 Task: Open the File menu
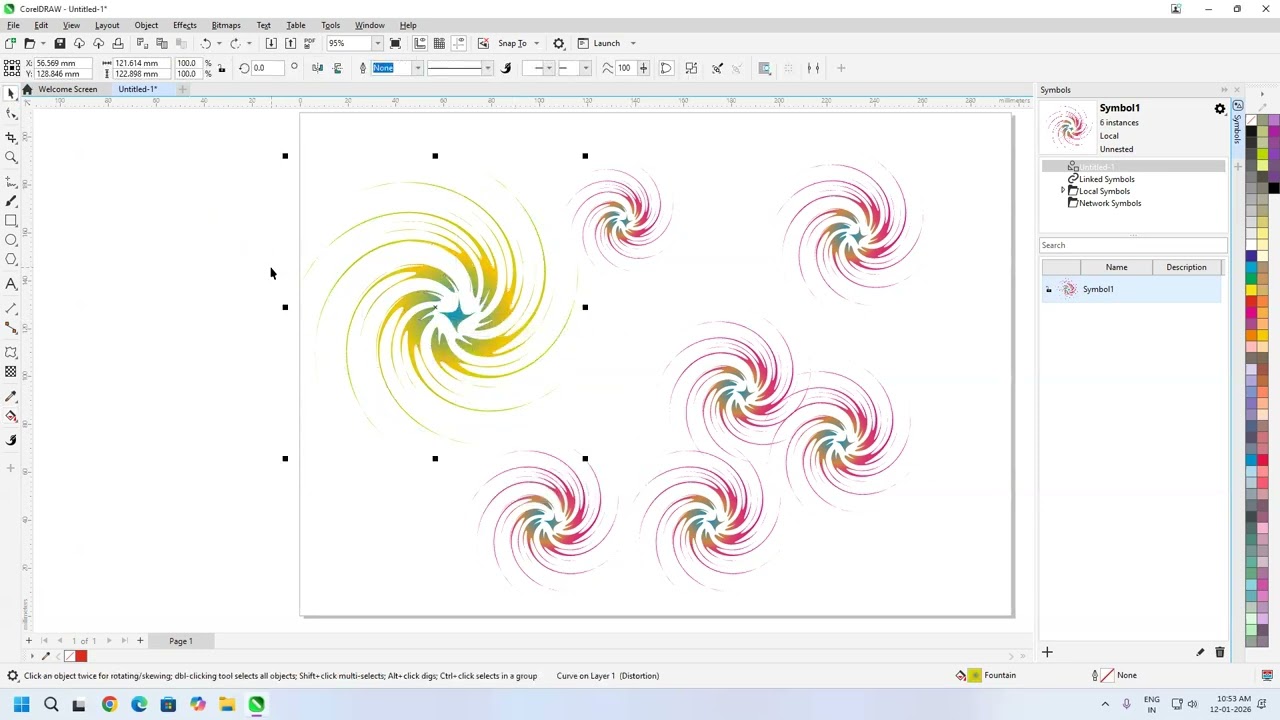tap(13, 25)
